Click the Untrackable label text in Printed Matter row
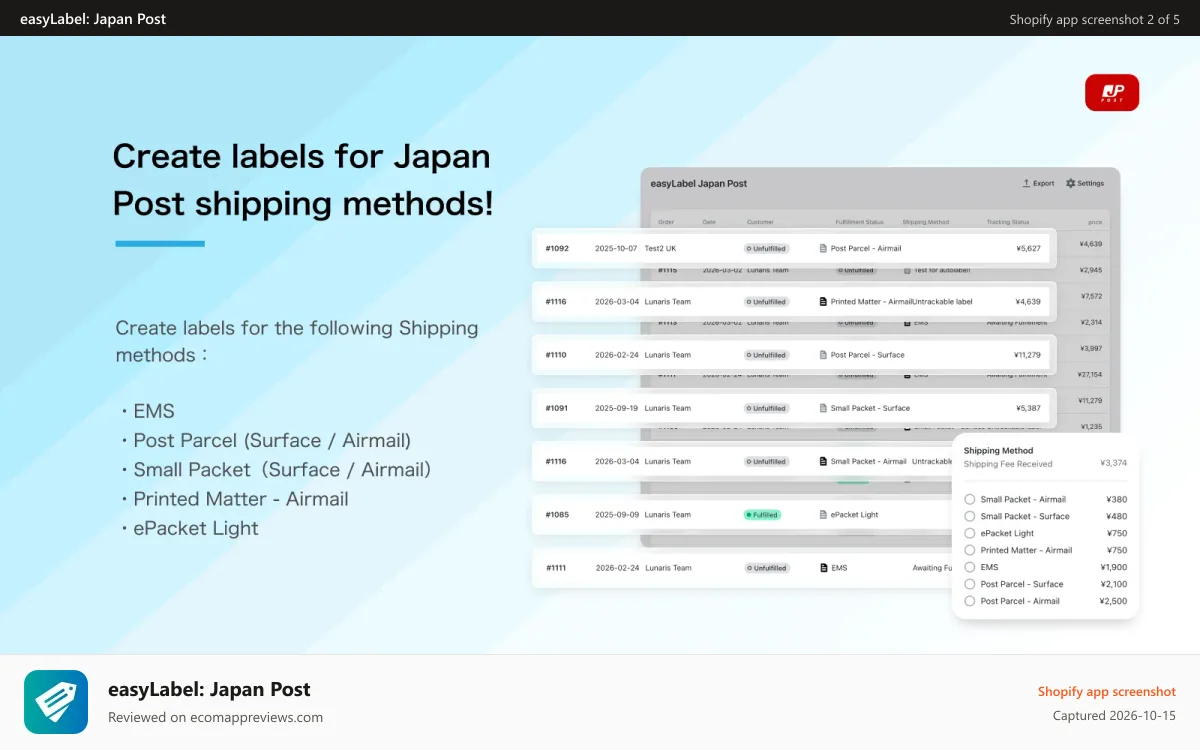 tap(942, 301)
